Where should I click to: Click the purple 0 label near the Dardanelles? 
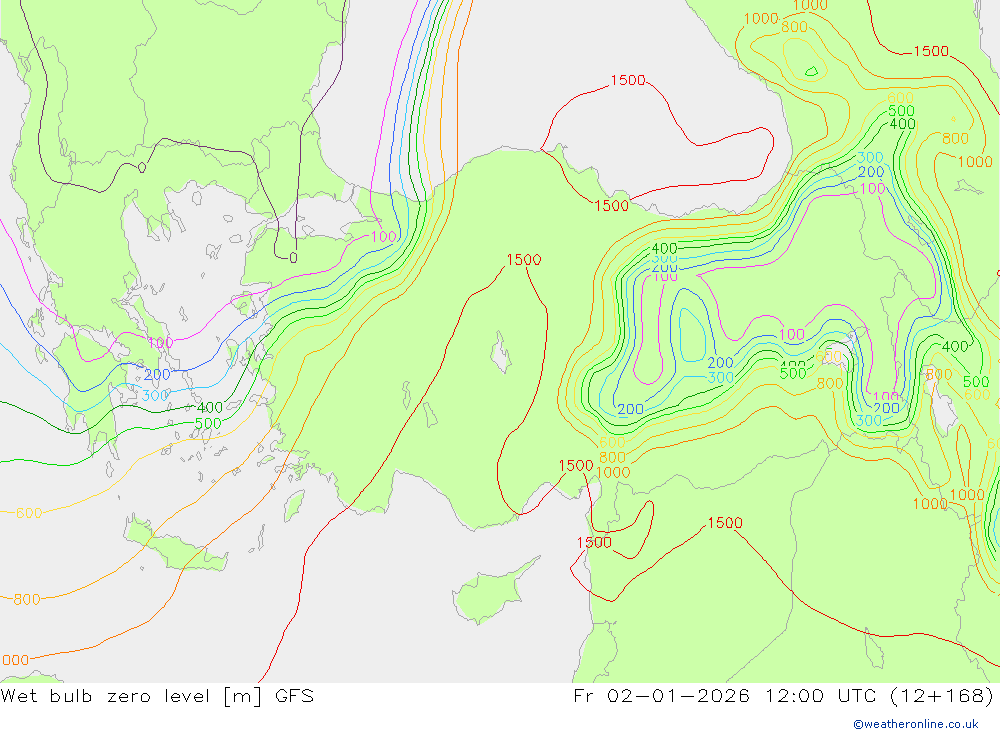point(293,258)
